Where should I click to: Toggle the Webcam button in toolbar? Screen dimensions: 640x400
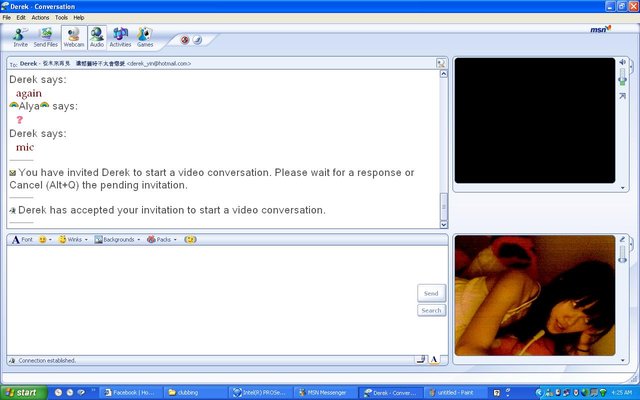coord(73,37)
